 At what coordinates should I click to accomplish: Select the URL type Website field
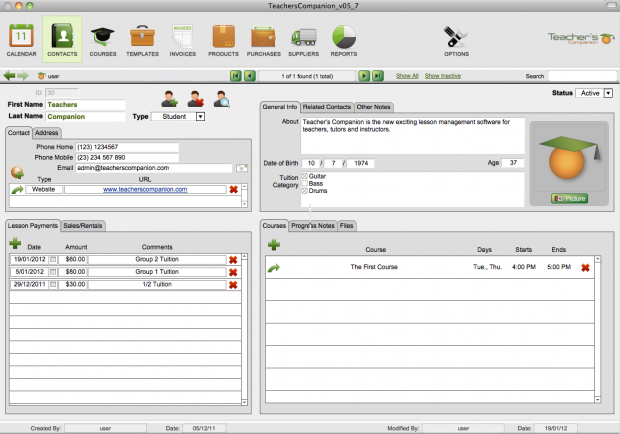(43, 189)
